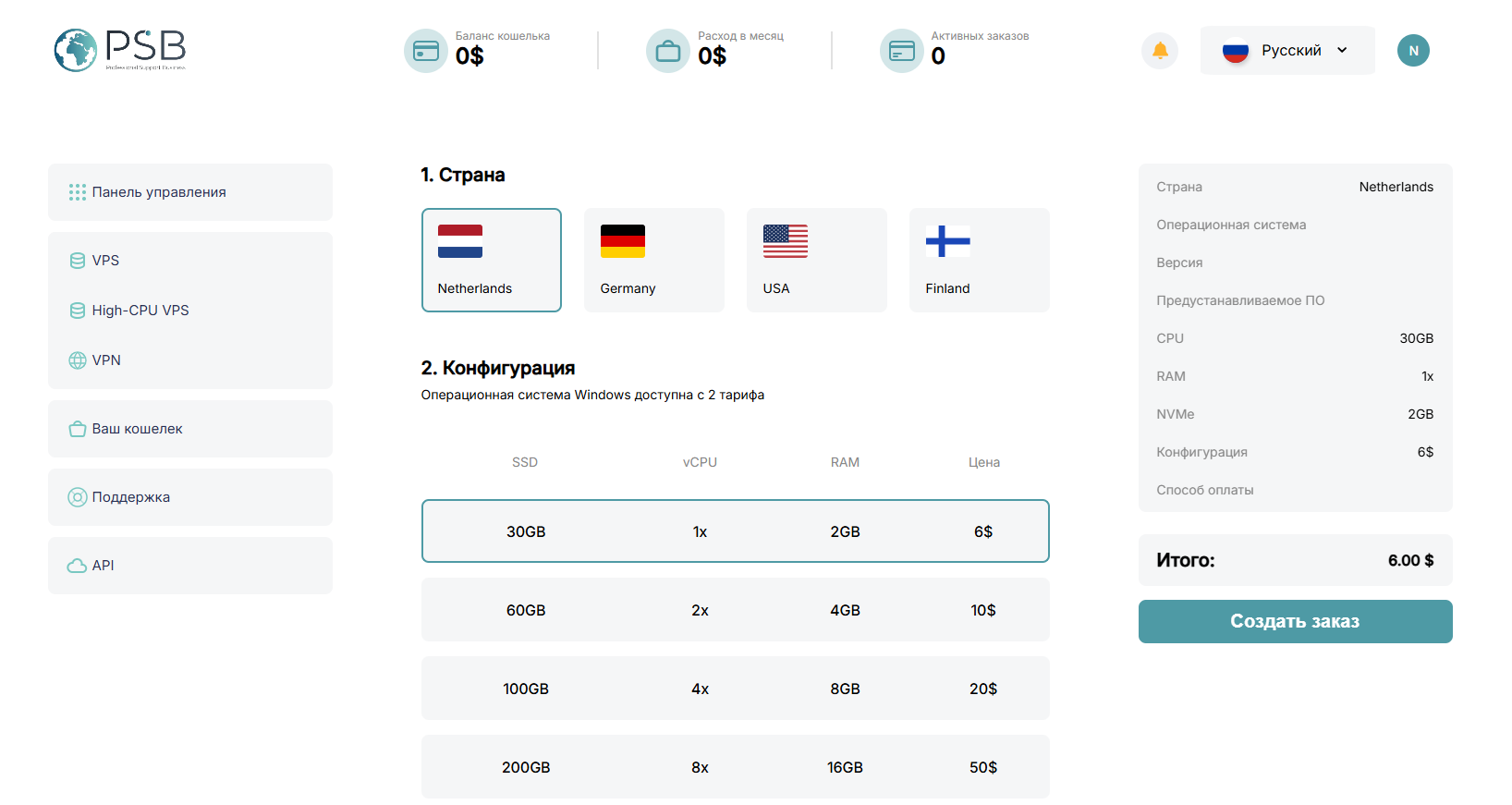Click the active orders icon
The height and width of the screenshot is (805, 1512).
point(901,51)
